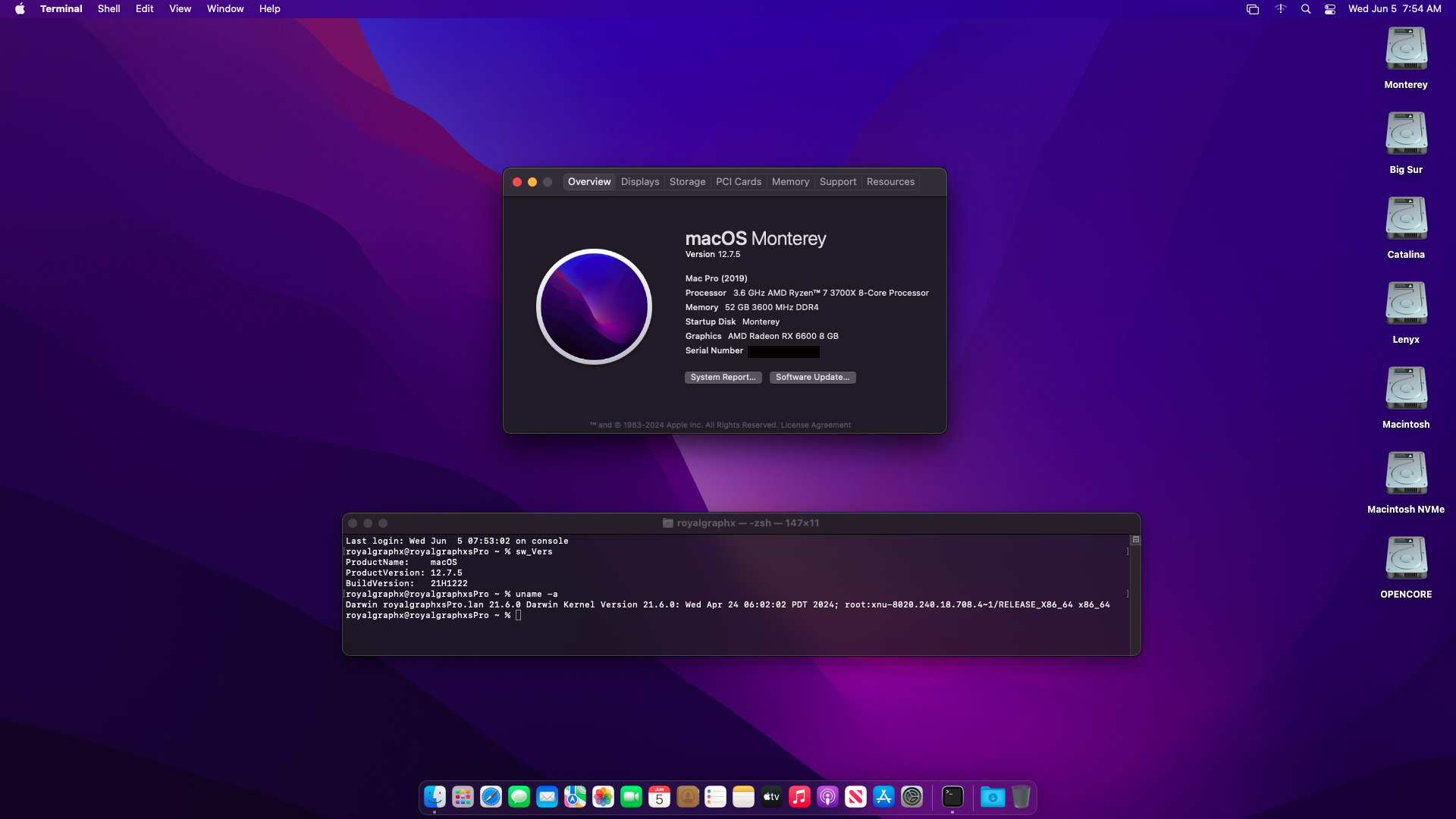
Task: Click at the Terminal command prompt cursor
Action: (519, 616)
